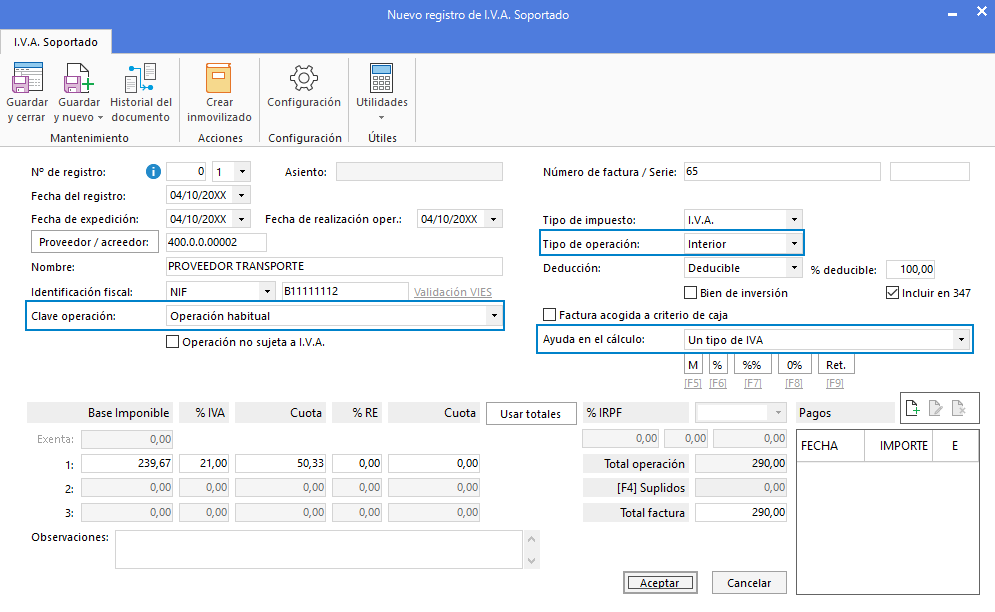
Task: Open the Configuración gear icon
Action: [x=303, y=78]
